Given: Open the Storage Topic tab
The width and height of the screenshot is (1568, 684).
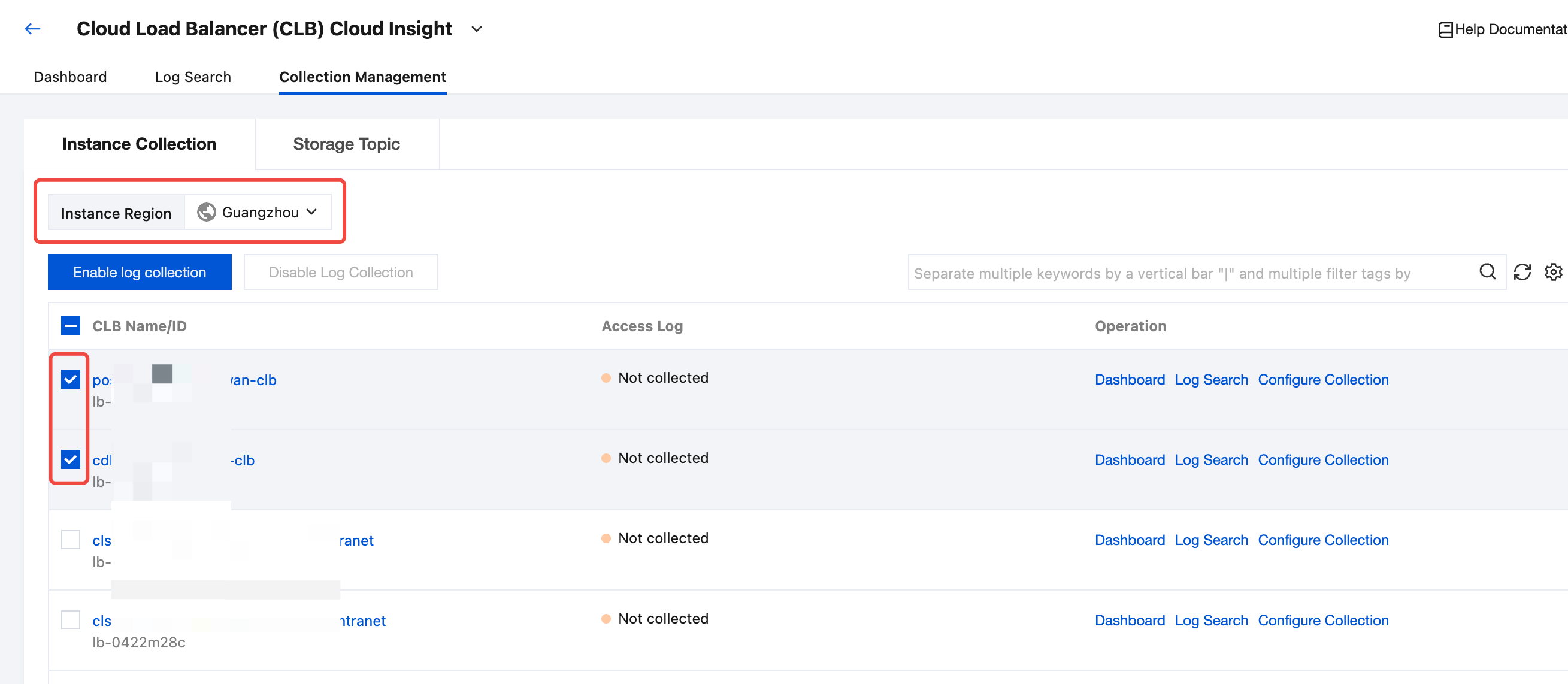Looking at the screenshot, I should [x=346, y=144].
